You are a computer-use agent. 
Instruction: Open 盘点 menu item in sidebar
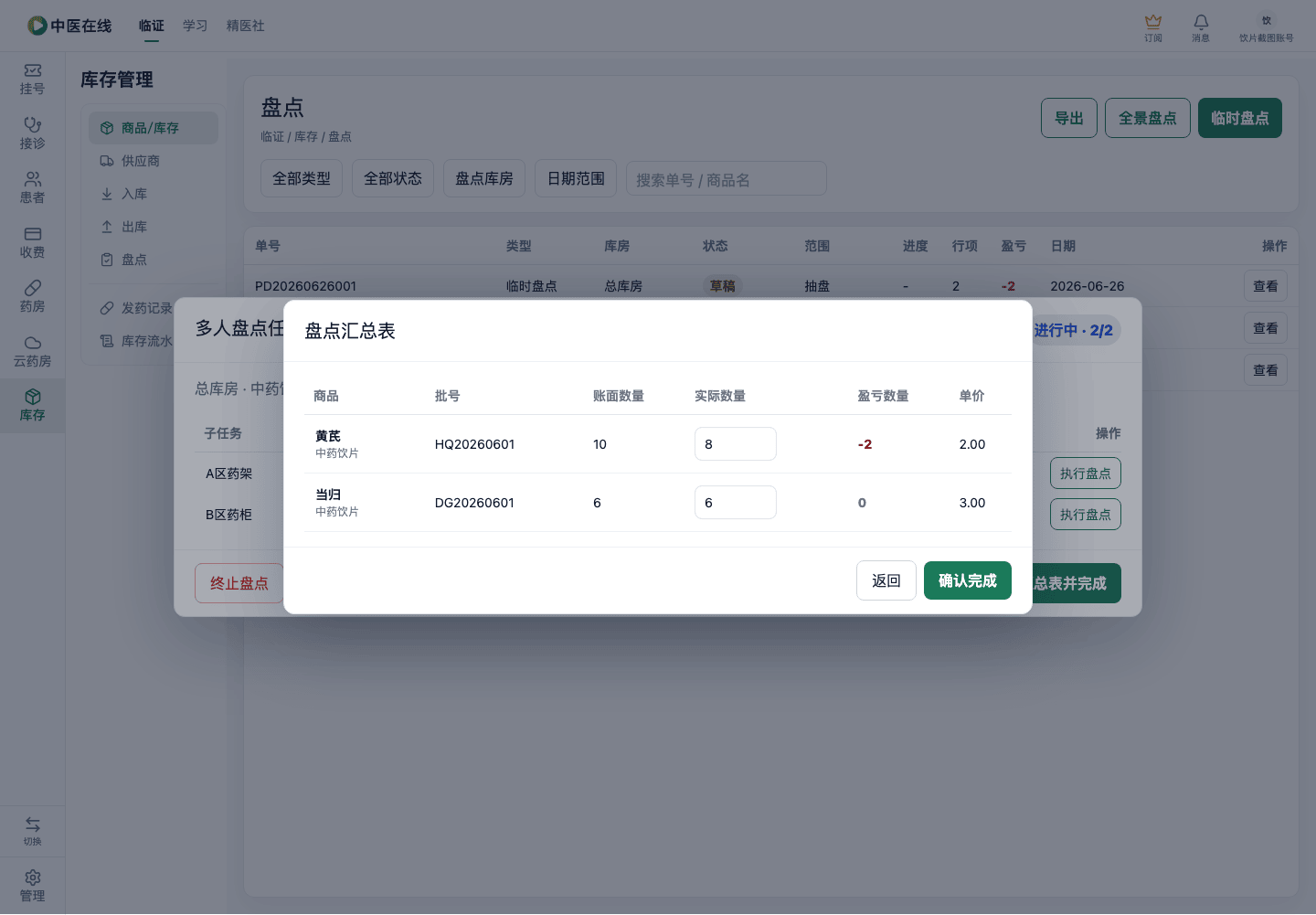click(x=154, y=260)
